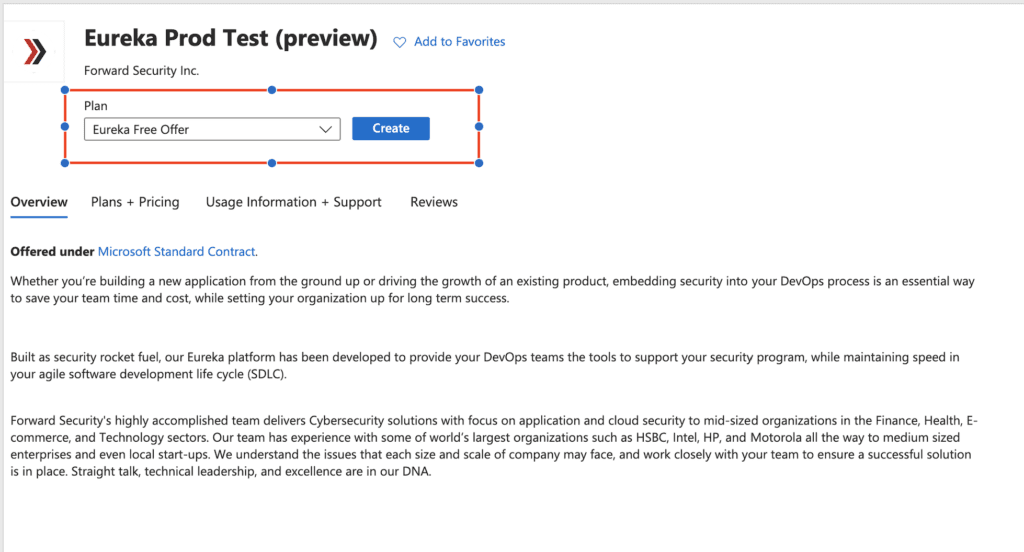Viewport: 1024px width, 552px height.
Task: Click the Add to Favorites link
Action: tap(459, 42)
